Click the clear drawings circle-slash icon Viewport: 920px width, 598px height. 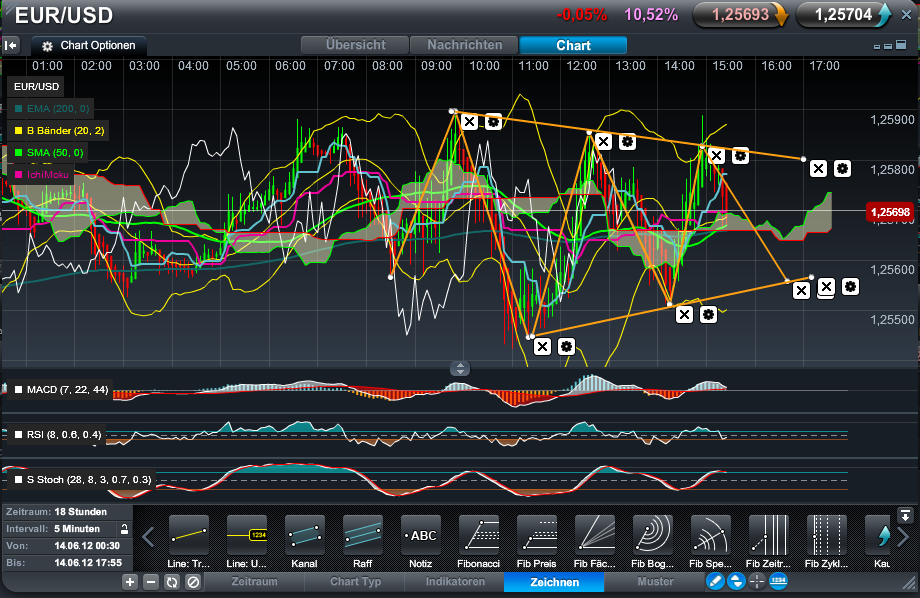[193, 582]
